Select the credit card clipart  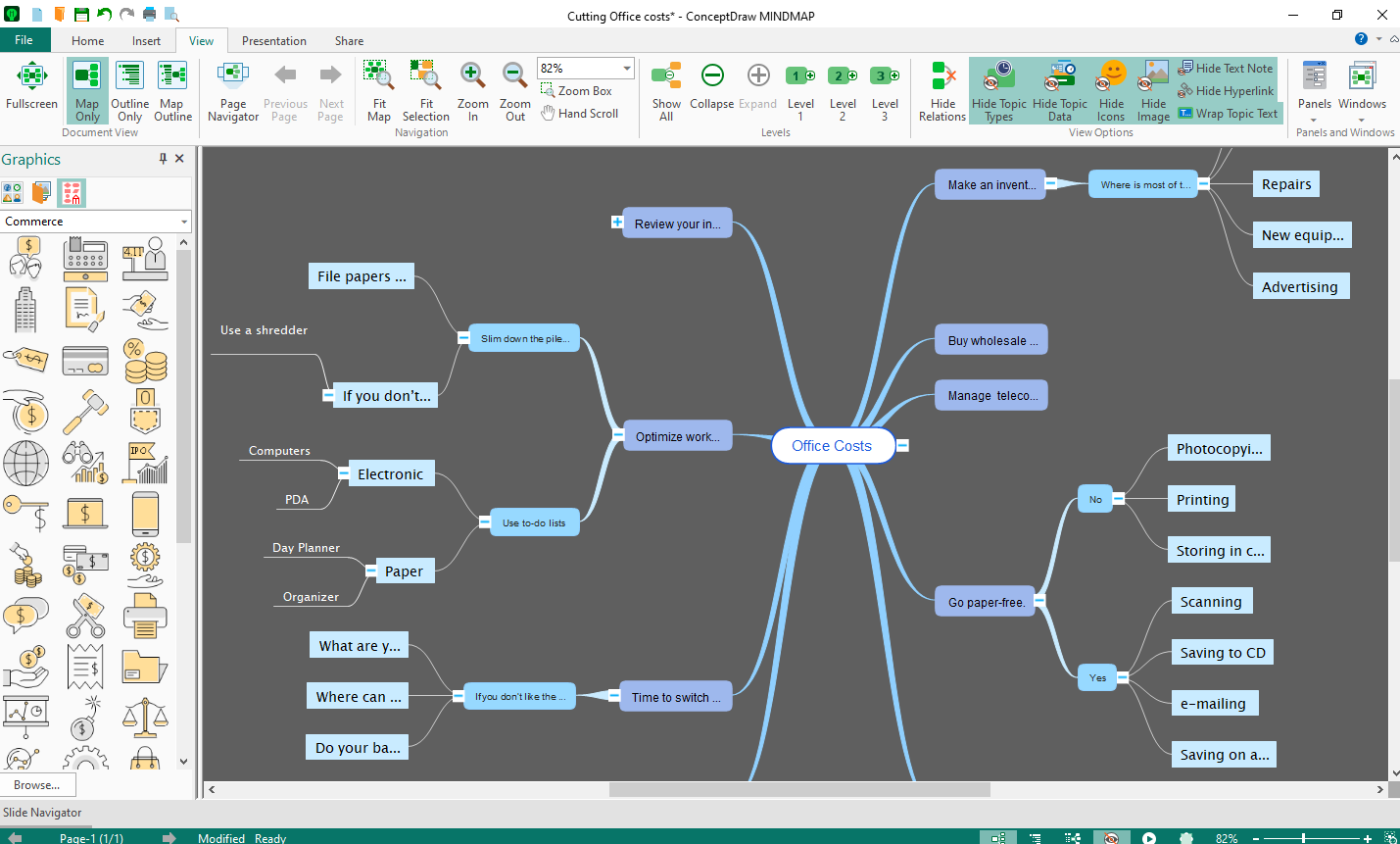(x=85, y=361)
